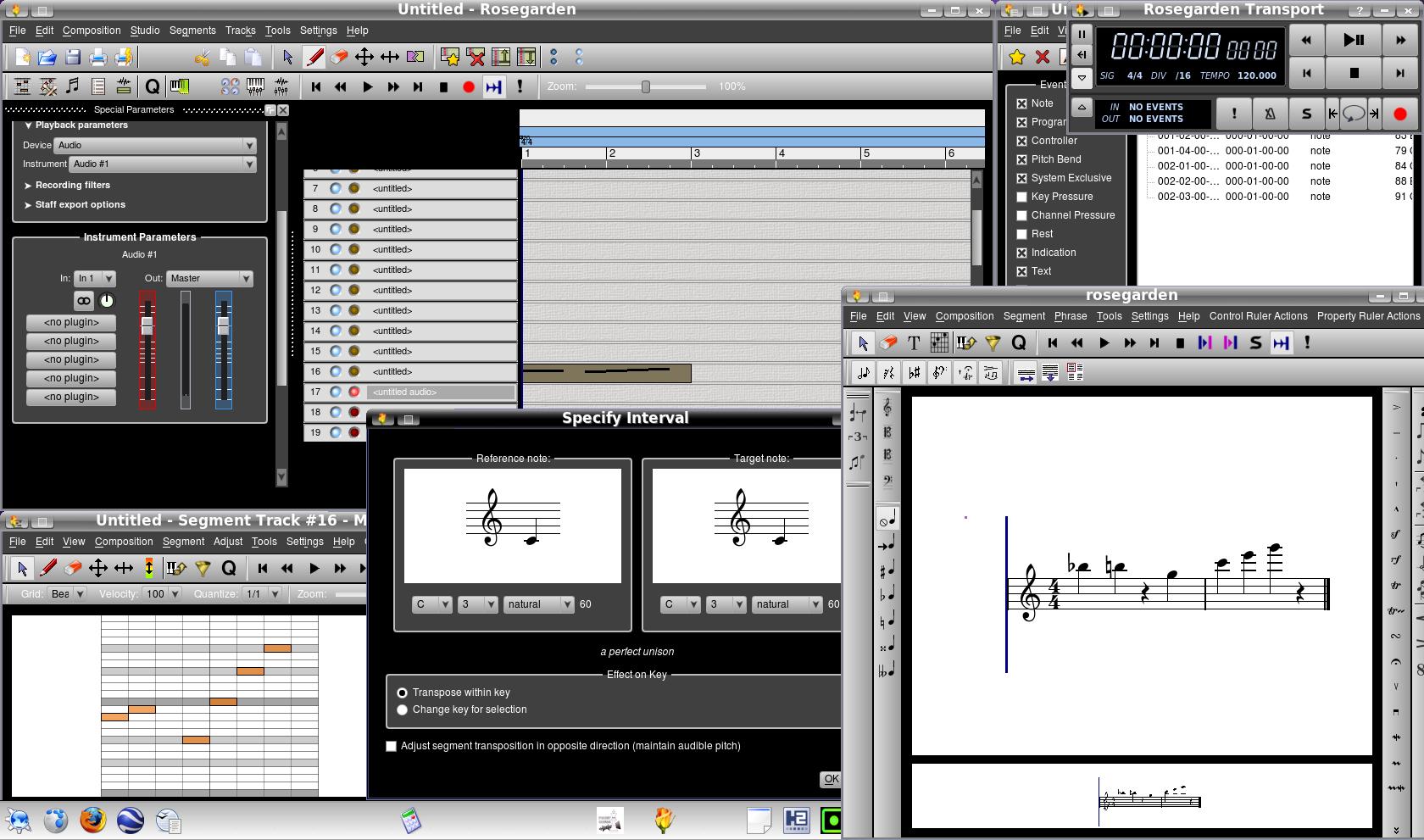Open Composition menu in main Rosegarden window
The image size is (1424, 840).
pos(92,31)
